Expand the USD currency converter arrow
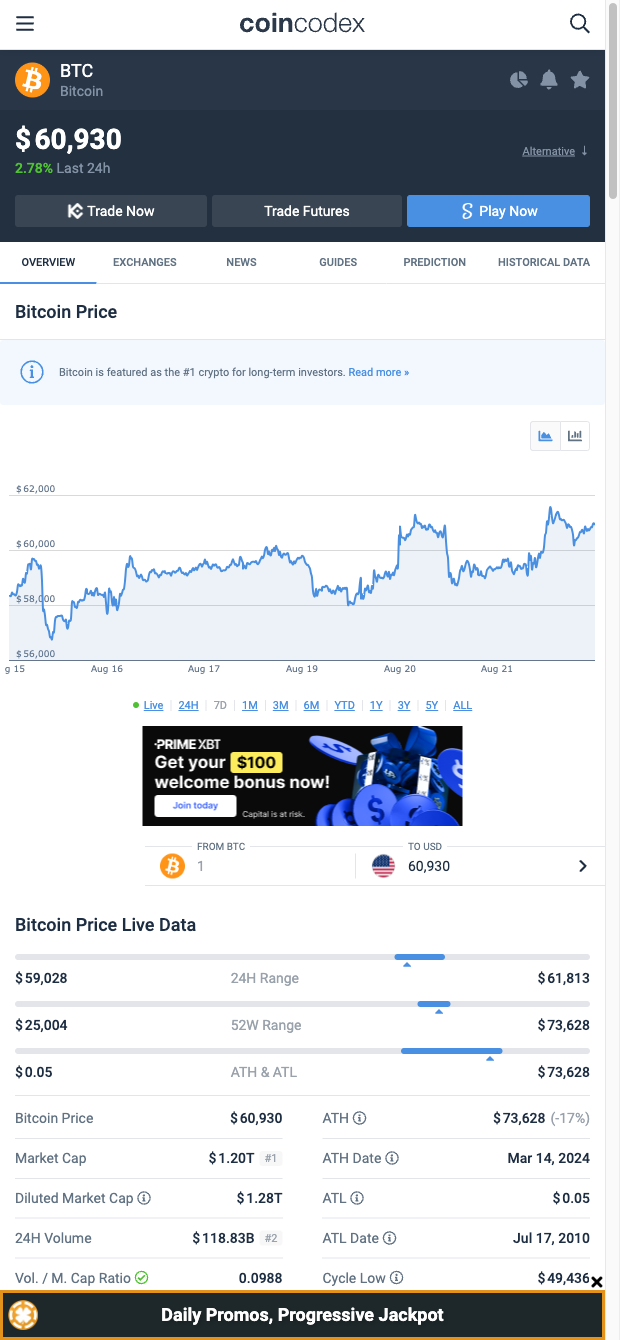This screenshot has height=1340, width=620. click(583, 866)
